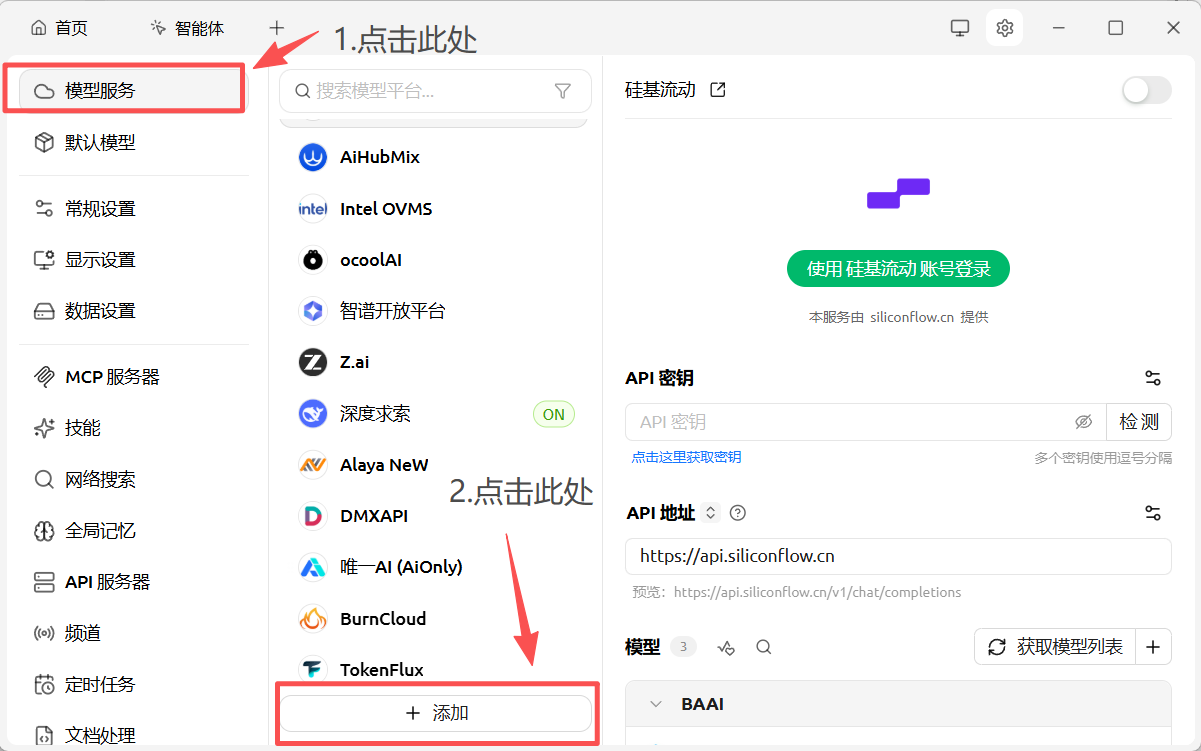
Task: Open 显示设置 settings page
Action: (x=134, y=260)
